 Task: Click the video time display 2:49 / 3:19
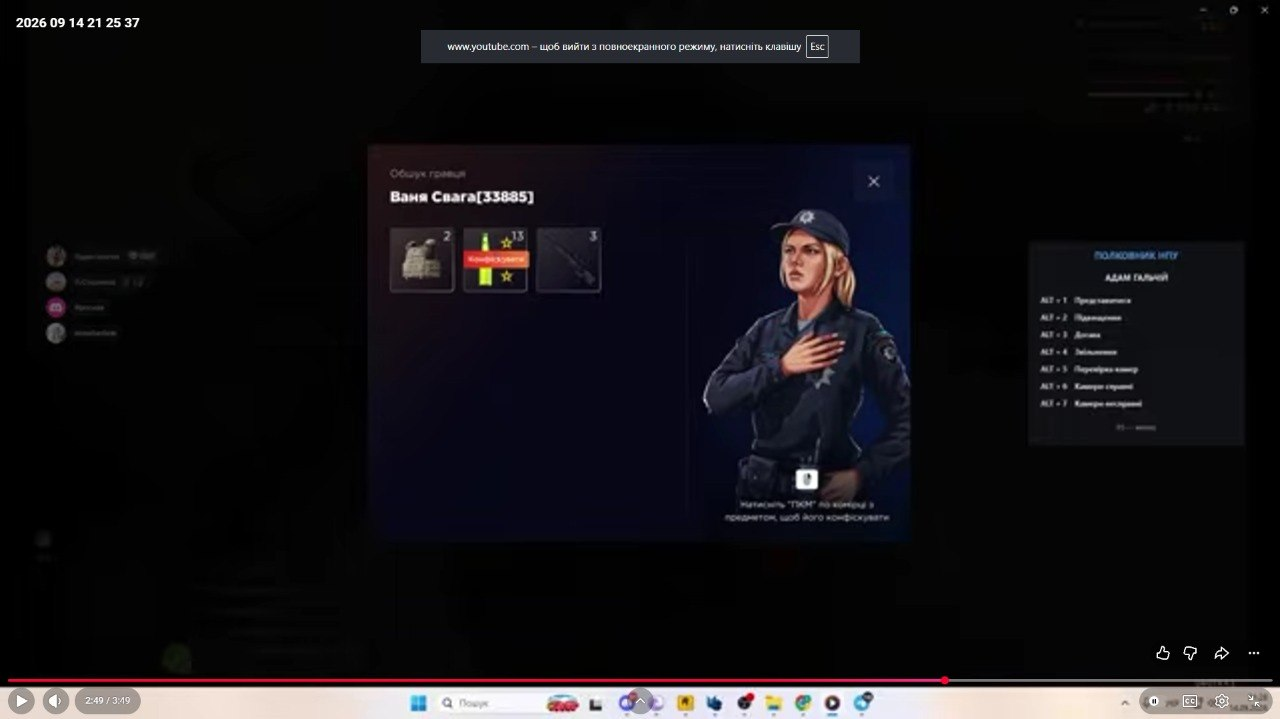[x=107, y=701]
